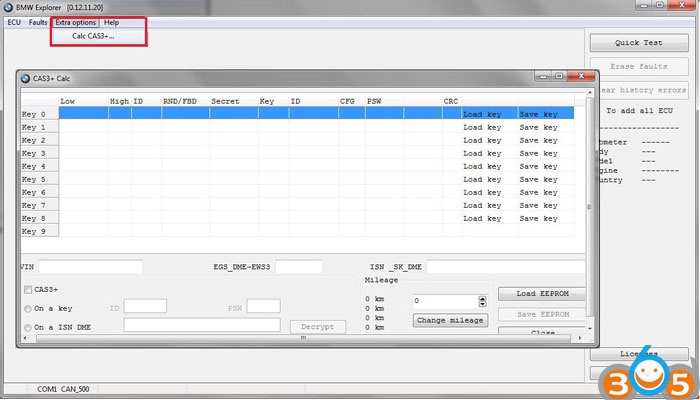Image resolution: width=700 pixels, height=400 pixels.
Task: Maximize the CAS3+ Calc window
Action: pos(559,76)
